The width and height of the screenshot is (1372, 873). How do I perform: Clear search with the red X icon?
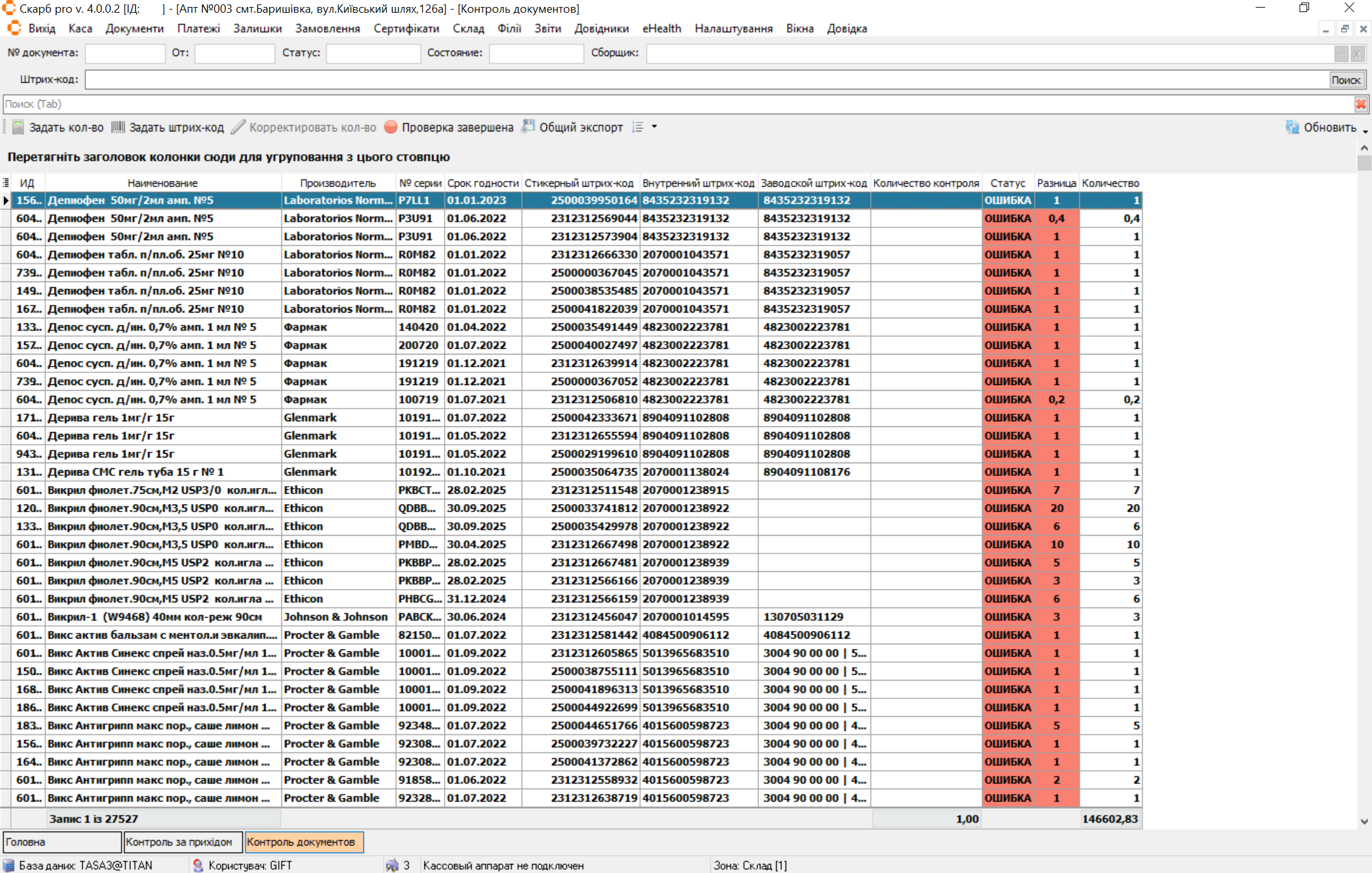tap(1361, 104)
